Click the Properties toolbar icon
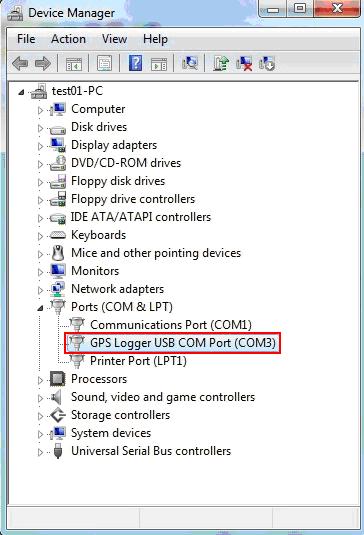This screenshot has width=364, height=535. click(104, 63)
